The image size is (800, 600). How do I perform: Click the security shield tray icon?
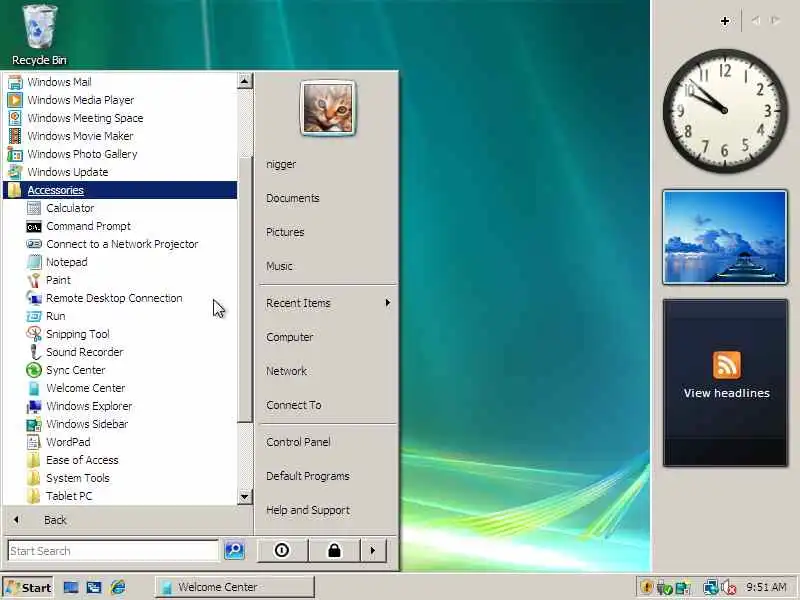(646, 587)
